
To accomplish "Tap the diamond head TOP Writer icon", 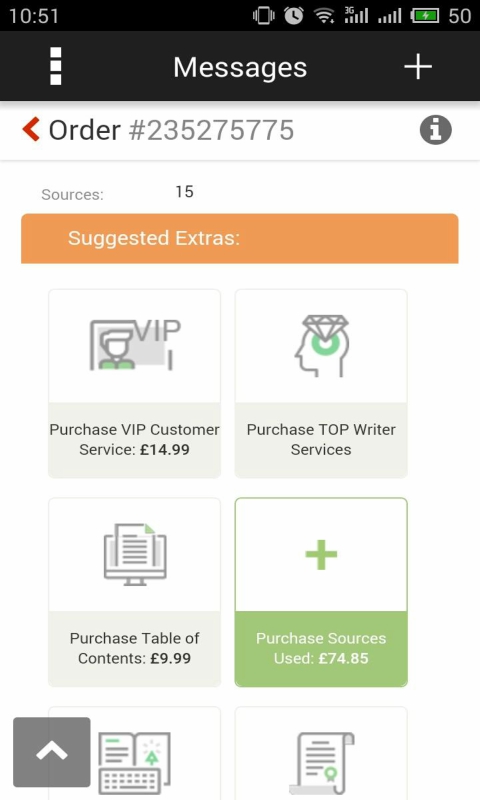I will pyautogui.click(x=321, y=345).
